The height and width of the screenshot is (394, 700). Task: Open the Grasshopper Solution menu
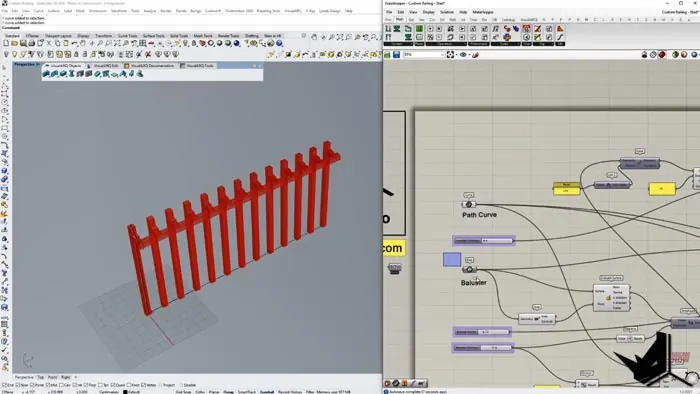tap(447, 12)
